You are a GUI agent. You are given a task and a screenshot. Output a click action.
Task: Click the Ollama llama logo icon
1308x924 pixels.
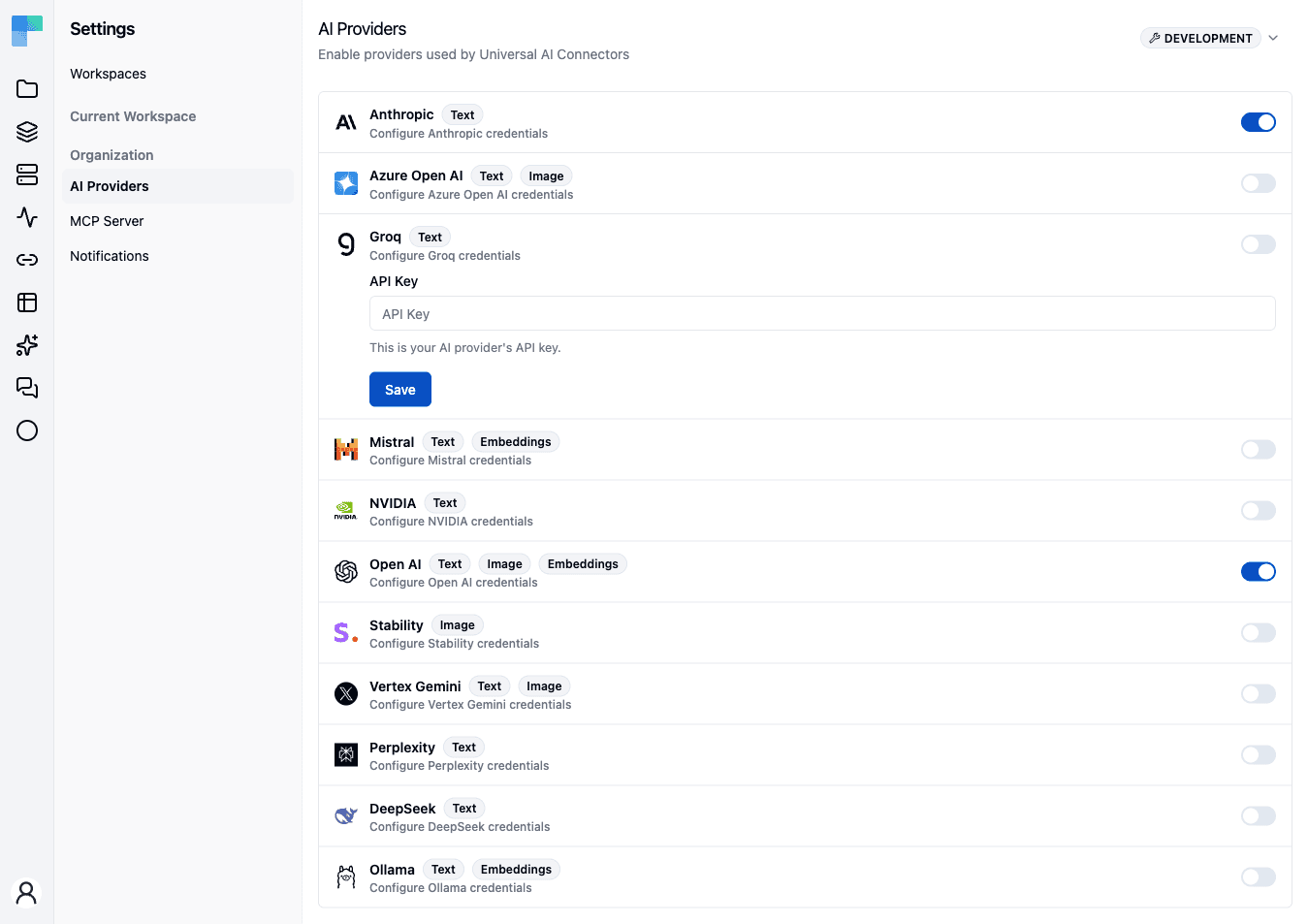[x=346, y=876]
